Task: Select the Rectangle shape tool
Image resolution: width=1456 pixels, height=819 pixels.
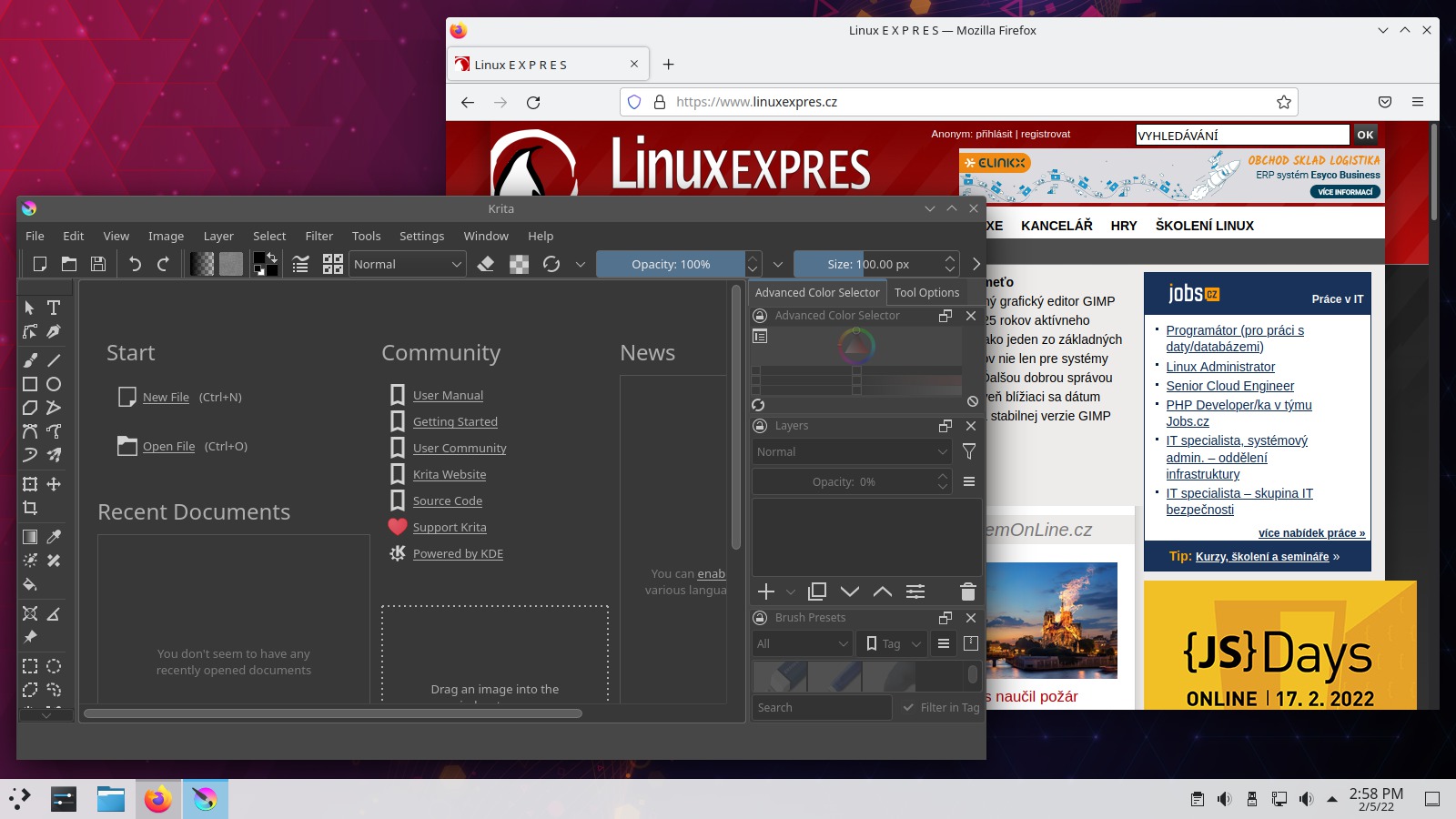Action: tap(30, 384)
